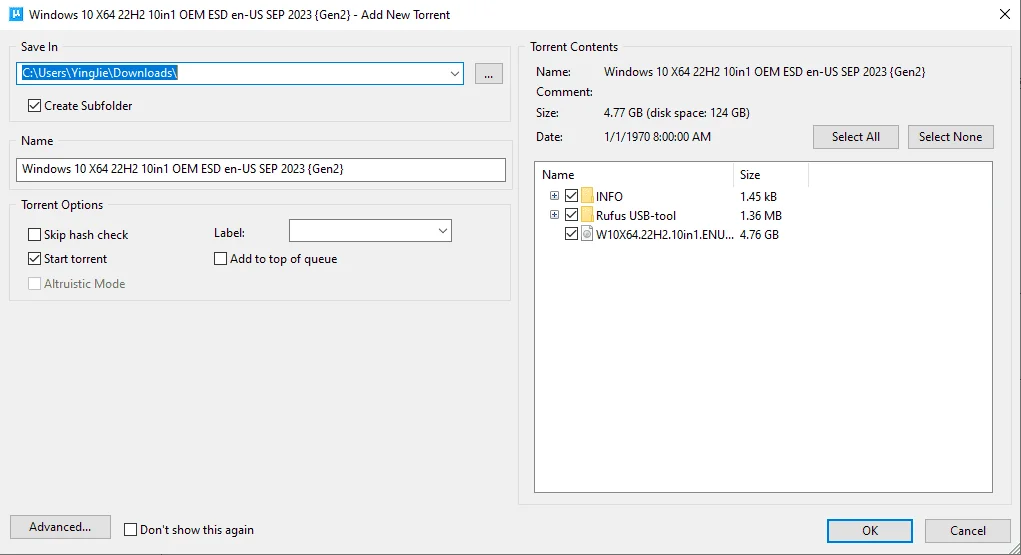Viewport: 1021px width, 555px height.
Task: Open the Save In path dropdown
Action: pyautogui.click(x=455, y=74)
